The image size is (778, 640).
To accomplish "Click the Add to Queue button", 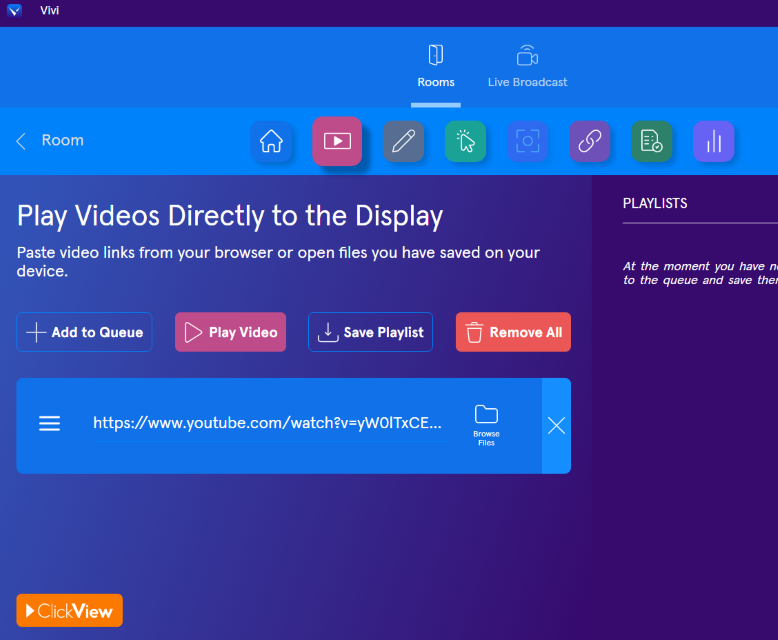I will [84, 332].
